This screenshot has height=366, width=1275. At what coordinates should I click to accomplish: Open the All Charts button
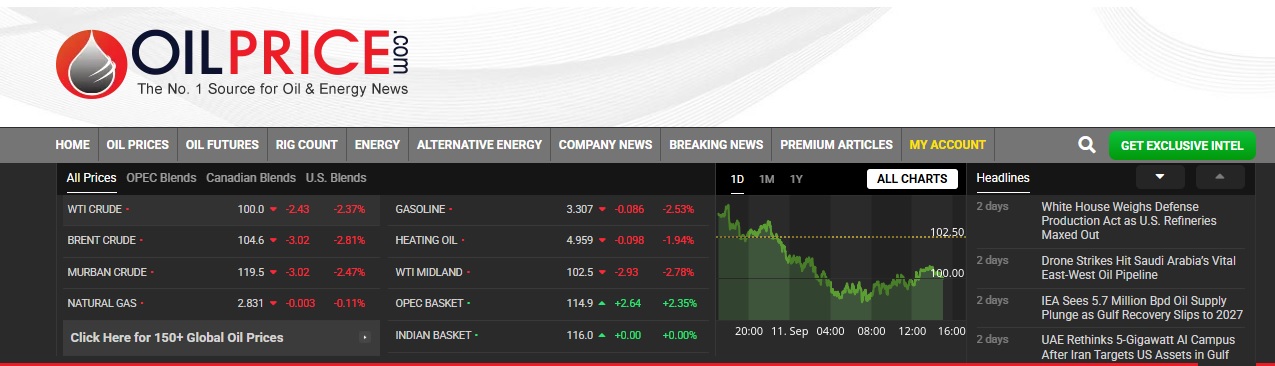coord(912,179)
